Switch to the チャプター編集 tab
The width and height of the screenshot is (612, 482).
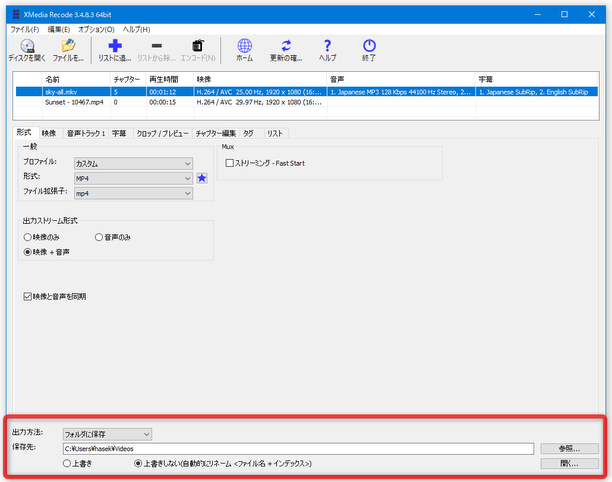215,133
